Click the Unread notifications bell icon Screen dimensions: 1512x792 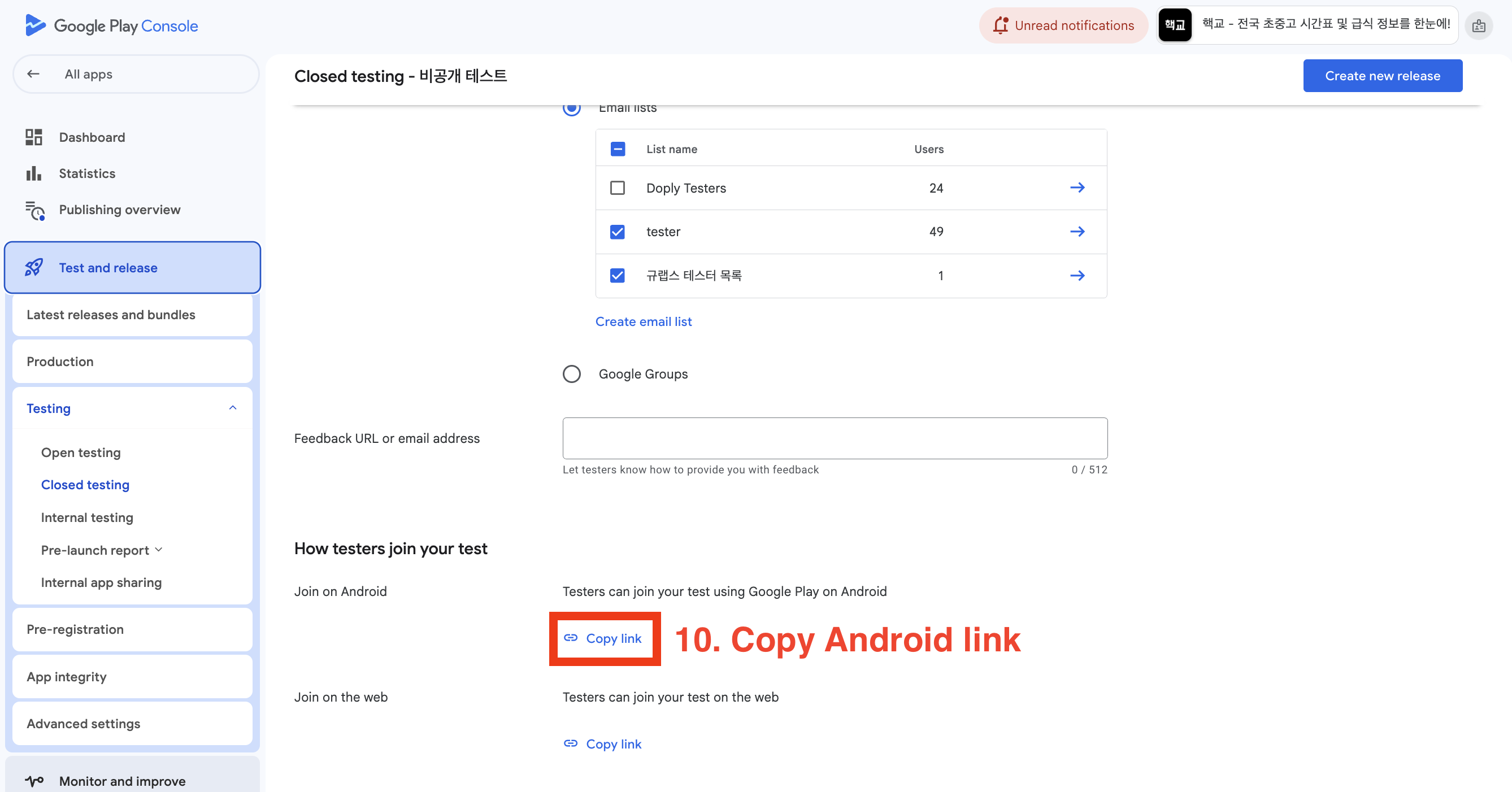click(x=1001, y=25)
